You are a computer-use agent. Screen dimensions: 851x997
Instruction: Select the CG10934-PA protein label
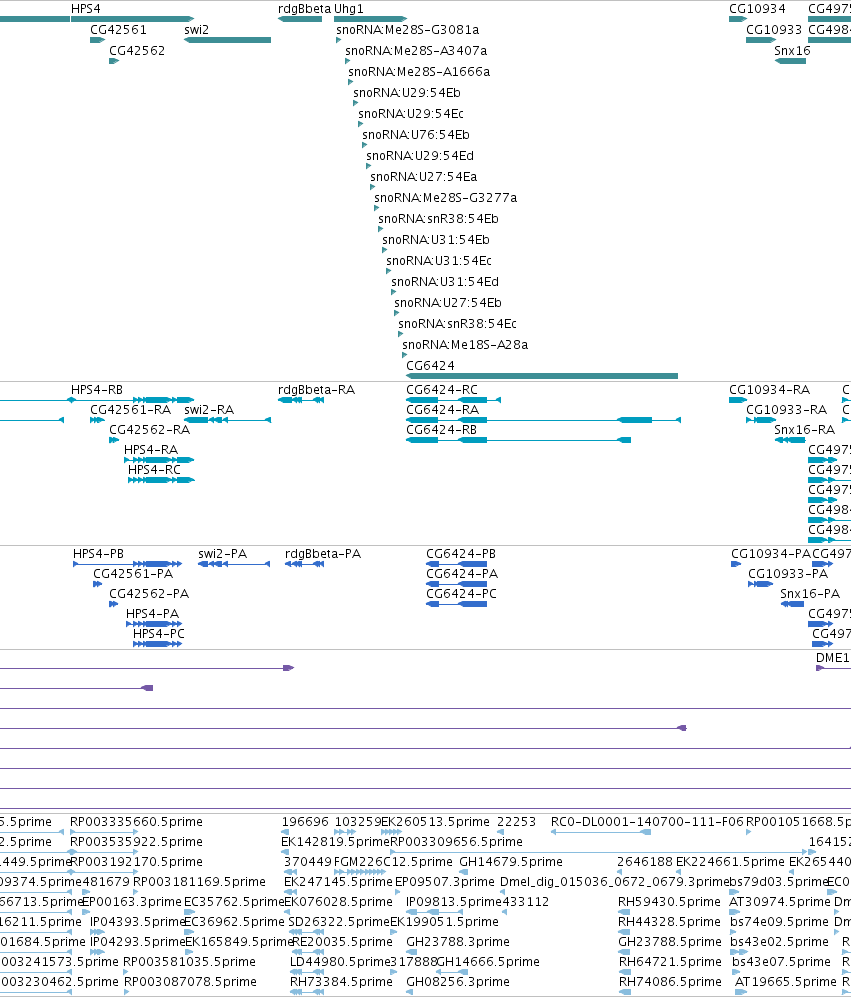(x=771, y=554)
